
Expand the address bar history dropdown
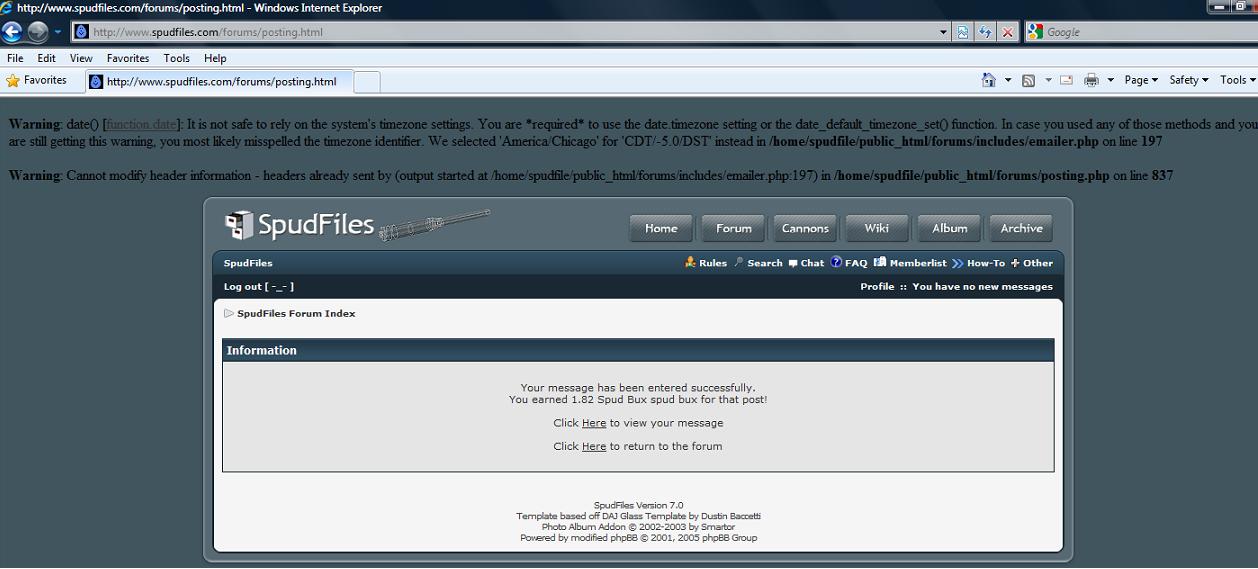[943, 32]
